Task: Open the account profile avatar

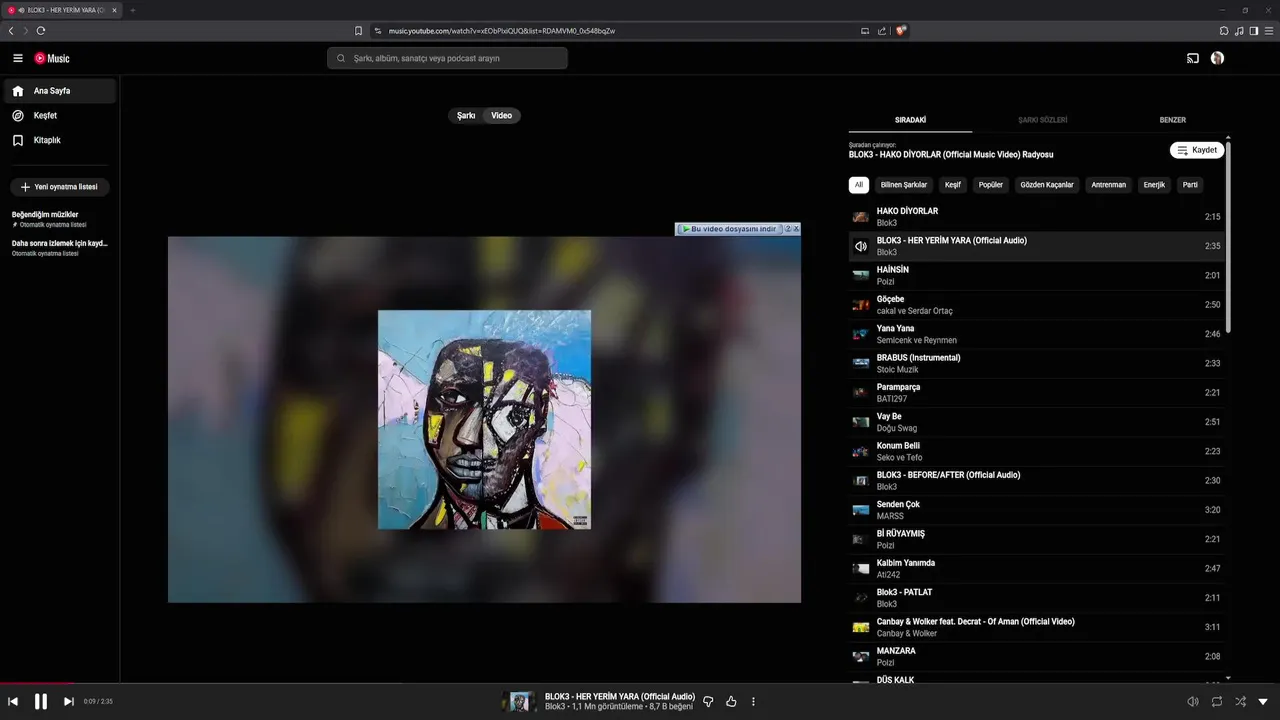Action: tap(1217, 58)
